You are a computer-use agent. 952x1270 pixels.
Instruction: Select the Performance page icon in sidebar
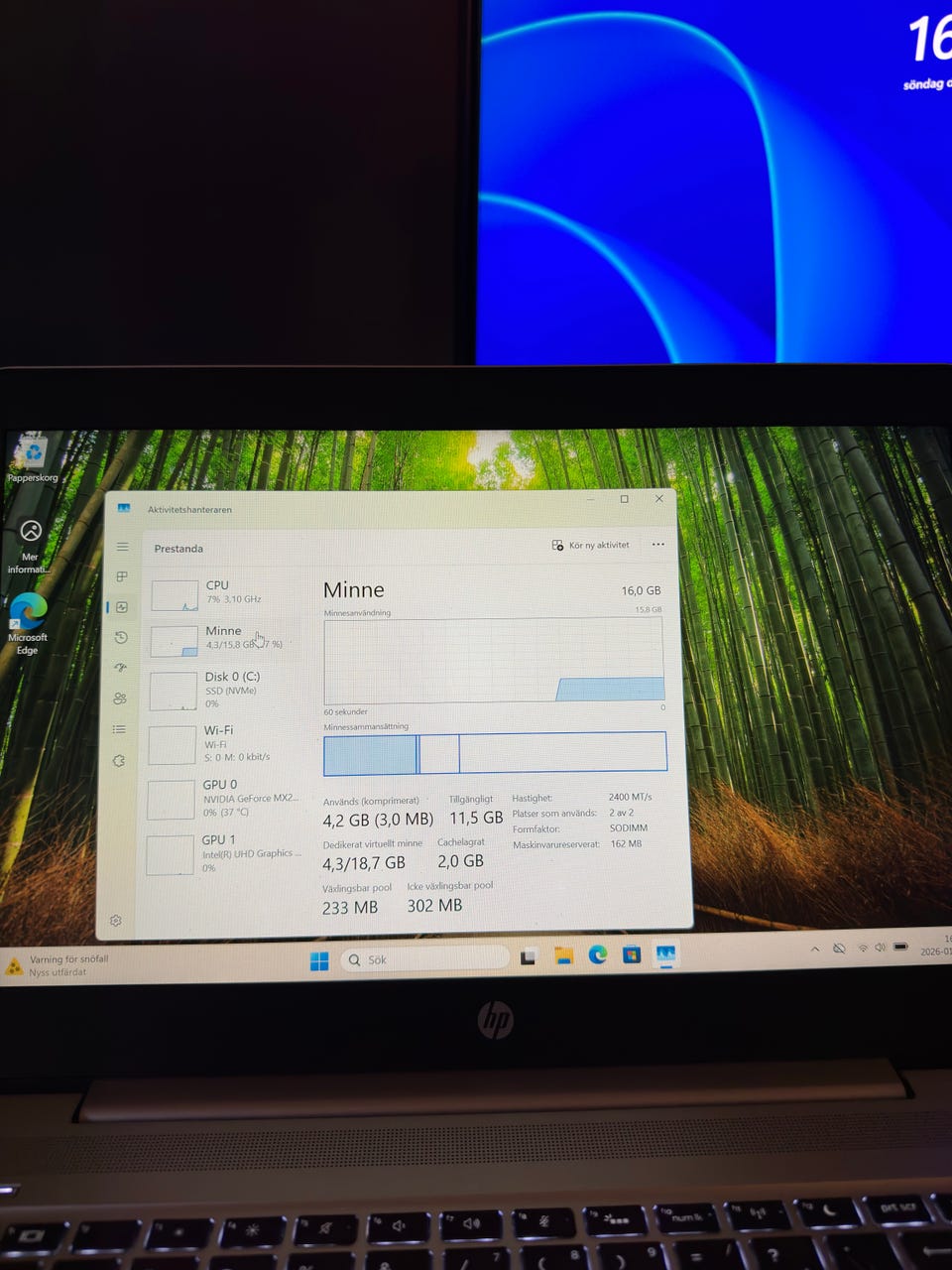(x=122, y=607)
